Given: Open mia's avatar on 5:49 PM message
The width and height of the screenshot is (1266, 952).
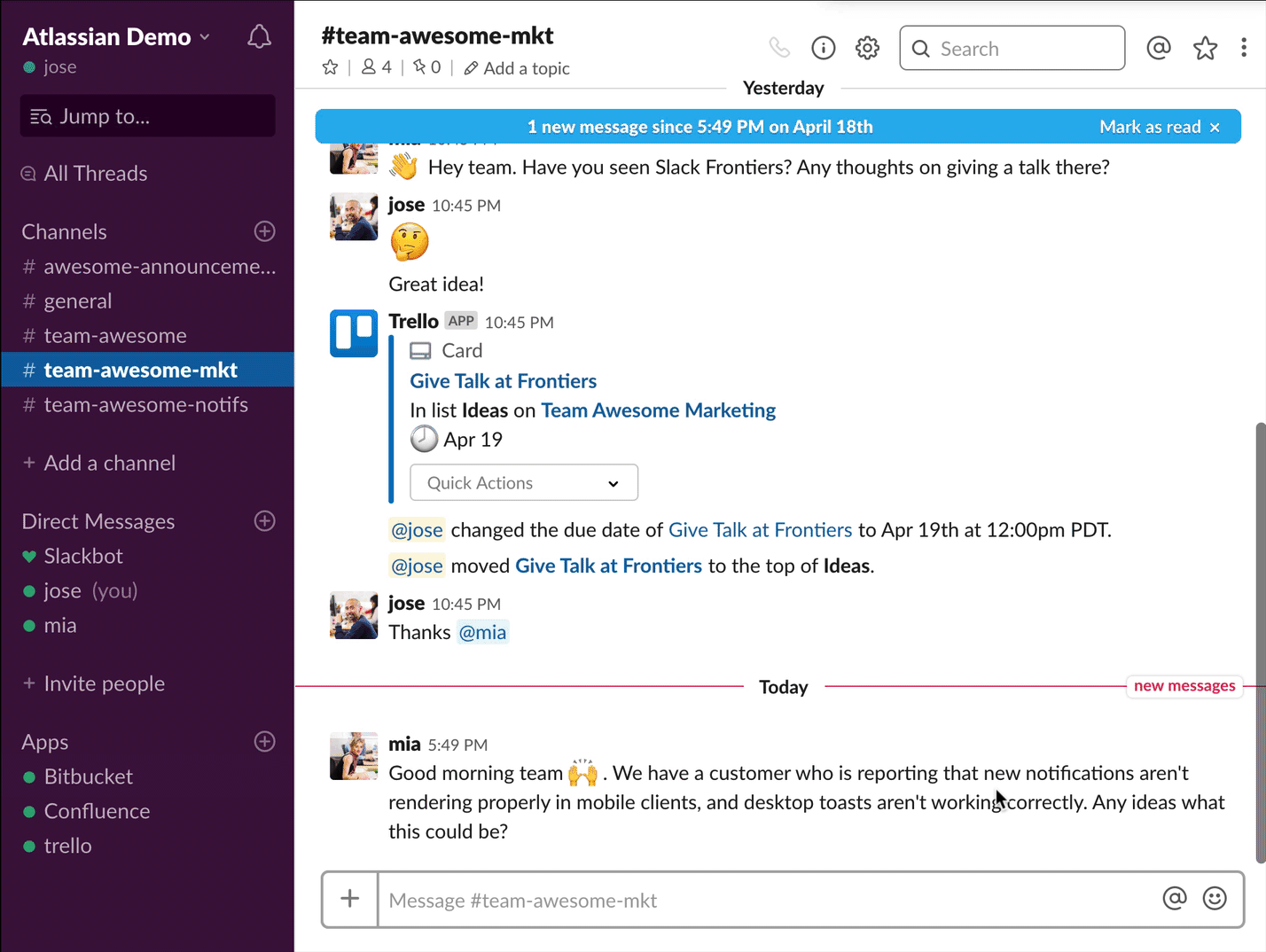Looking at the screenshot, I should [354, 756].
